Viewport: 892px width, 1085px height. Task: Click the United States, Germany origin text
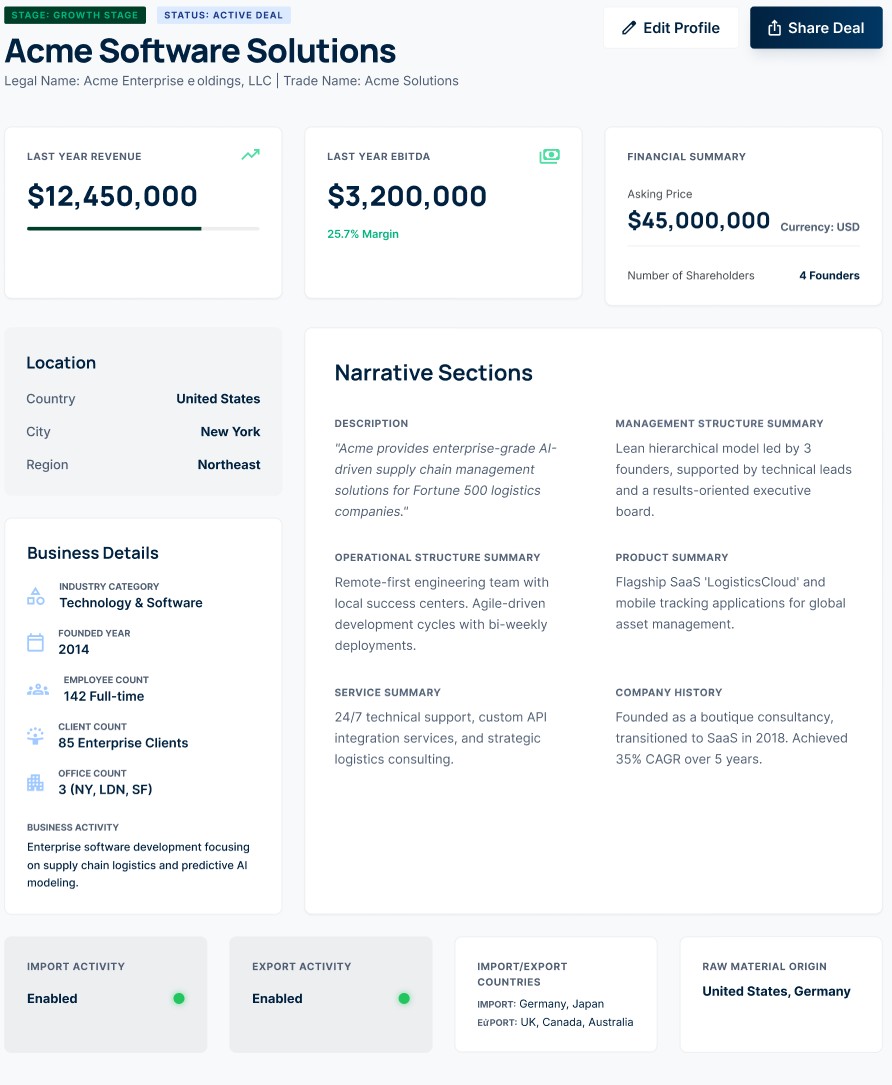(776, 992)
